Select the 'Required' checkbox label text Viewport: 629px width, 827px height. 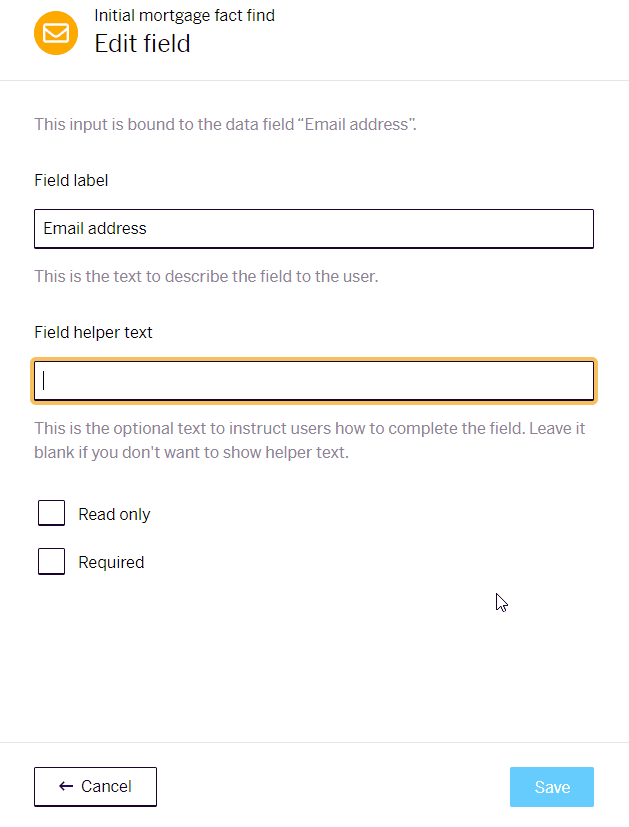[111, 562]
